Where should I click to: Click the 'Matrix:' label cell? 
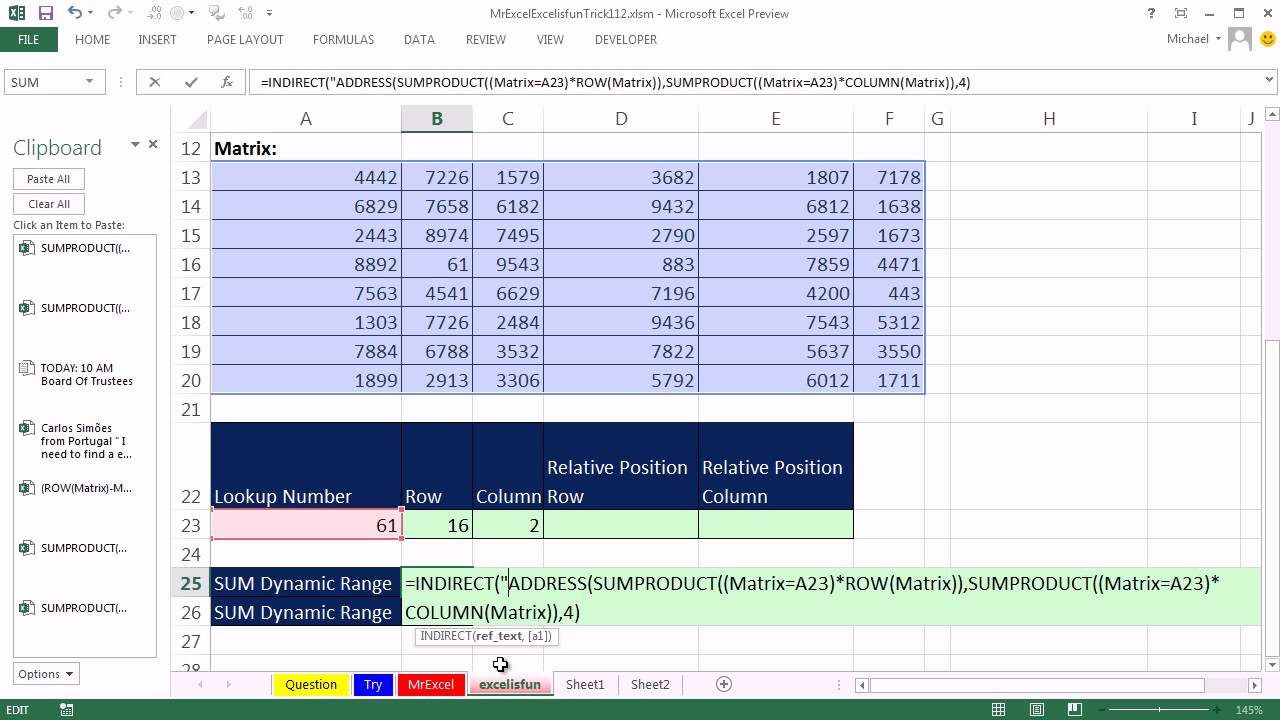306,148
